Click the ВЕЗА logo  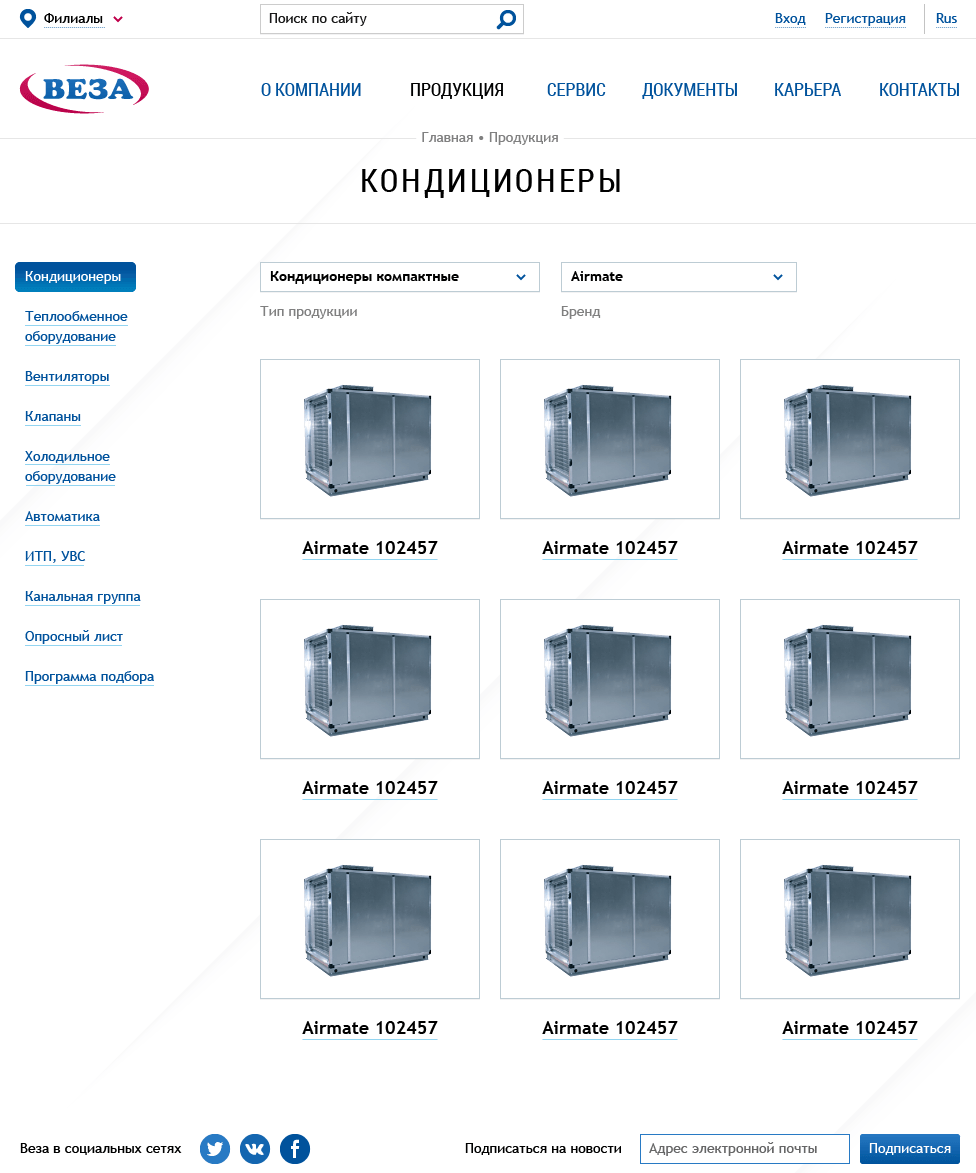coord(84,89)
